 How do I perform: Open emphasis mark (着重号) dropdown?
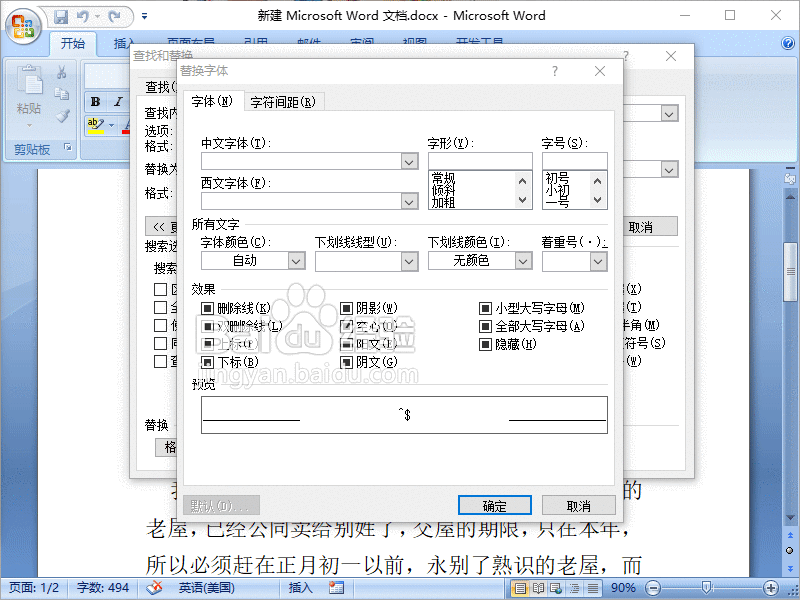[598, 261]
